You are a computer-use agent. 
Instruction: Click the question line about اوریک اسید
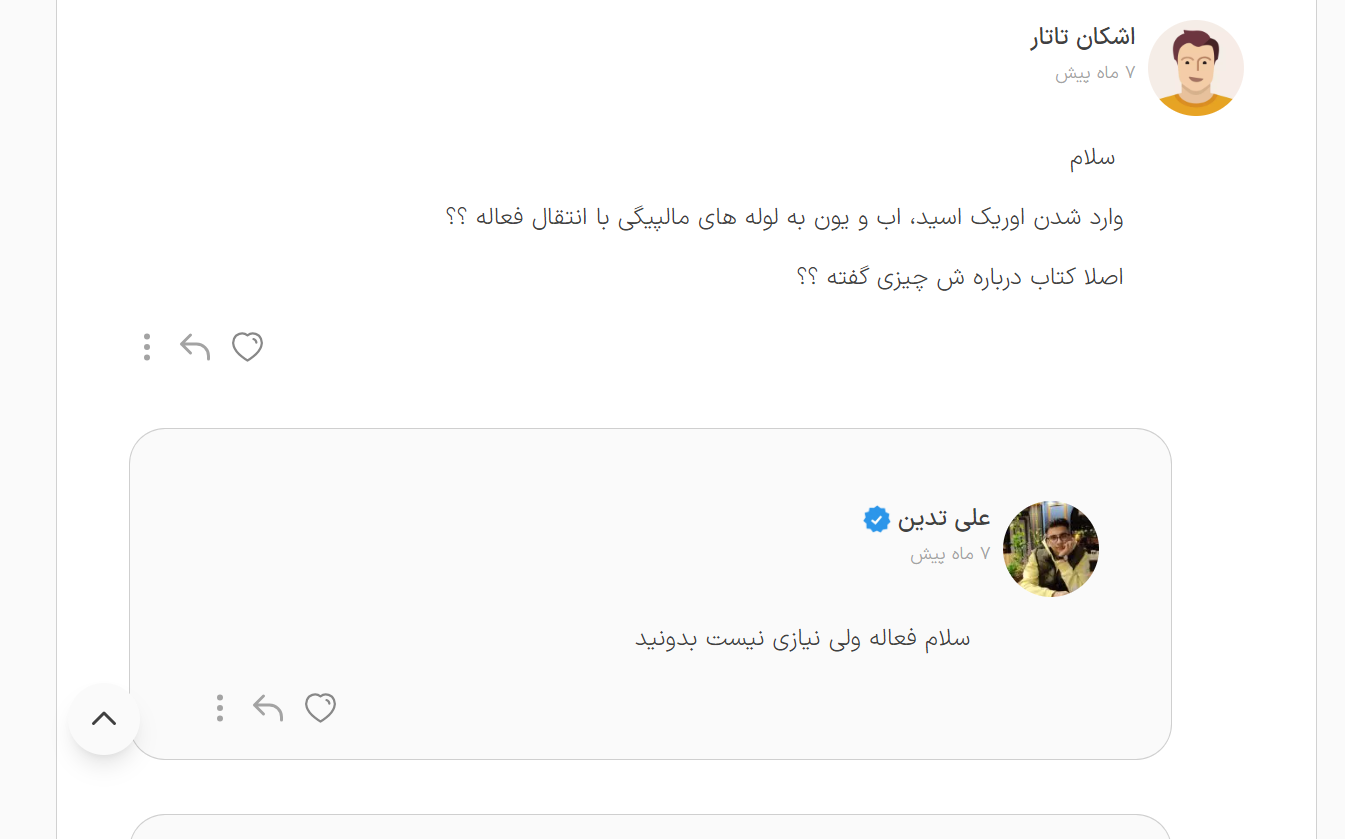click(x=784, y=217)
